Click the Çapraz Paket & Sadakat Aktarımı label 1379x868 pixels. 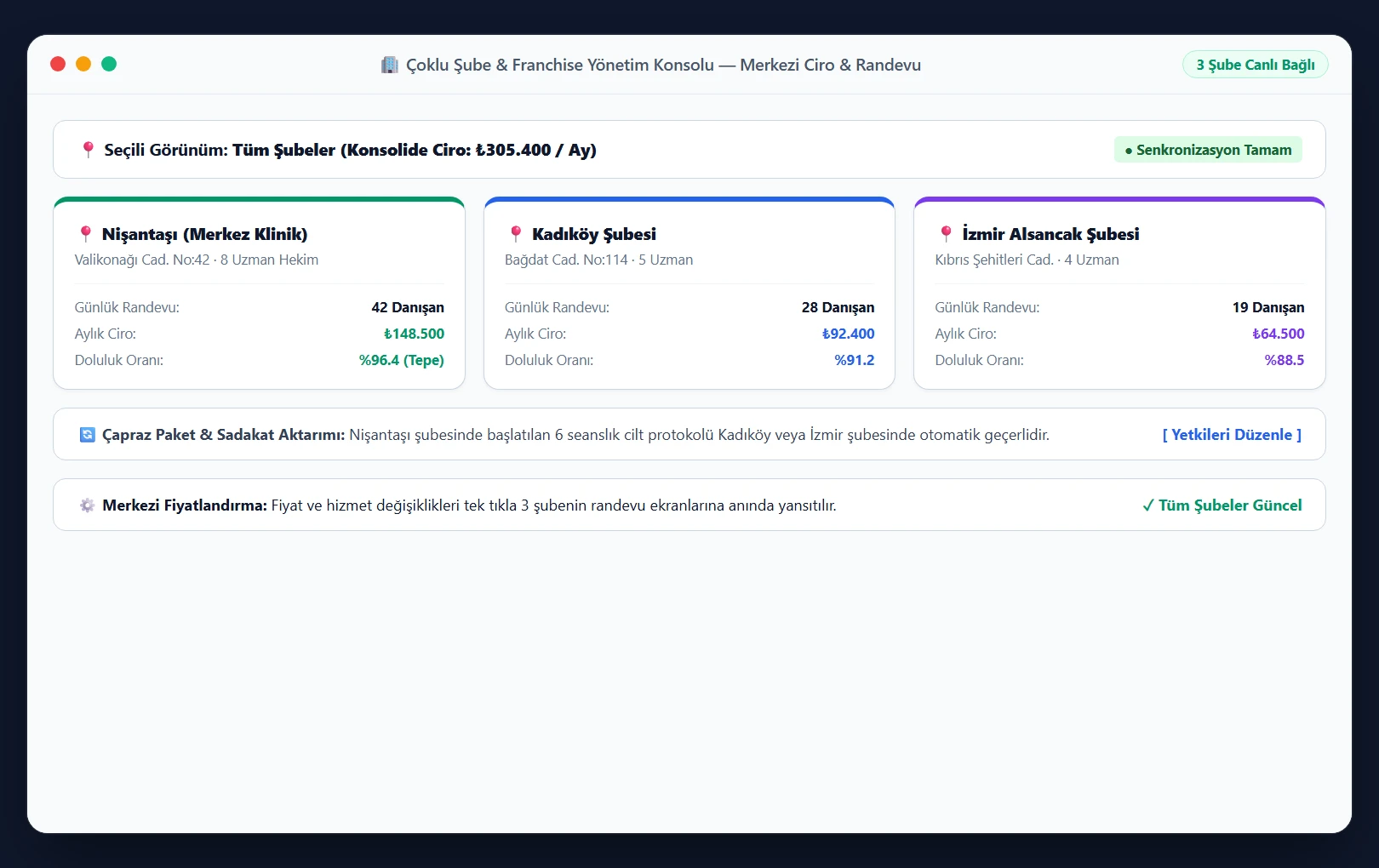click(x=224, y=435)
